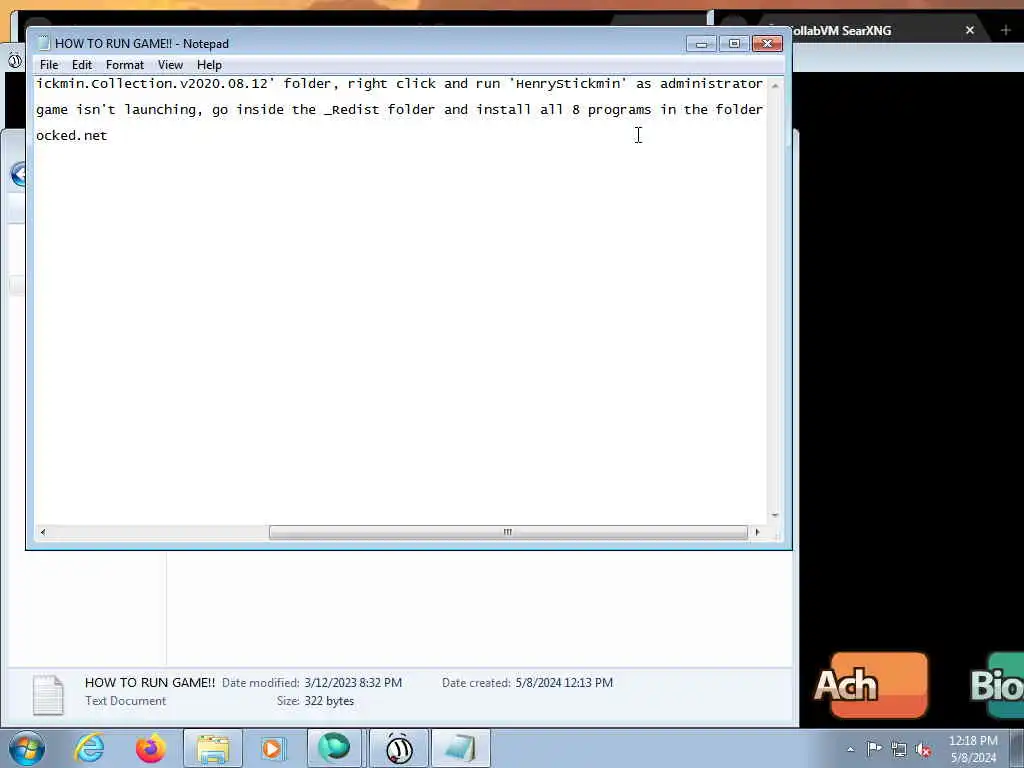The height and width of the screenshot is (768, 1024).
Task: Click the Show desktop button at taskbar edge
Action: 1017,748
